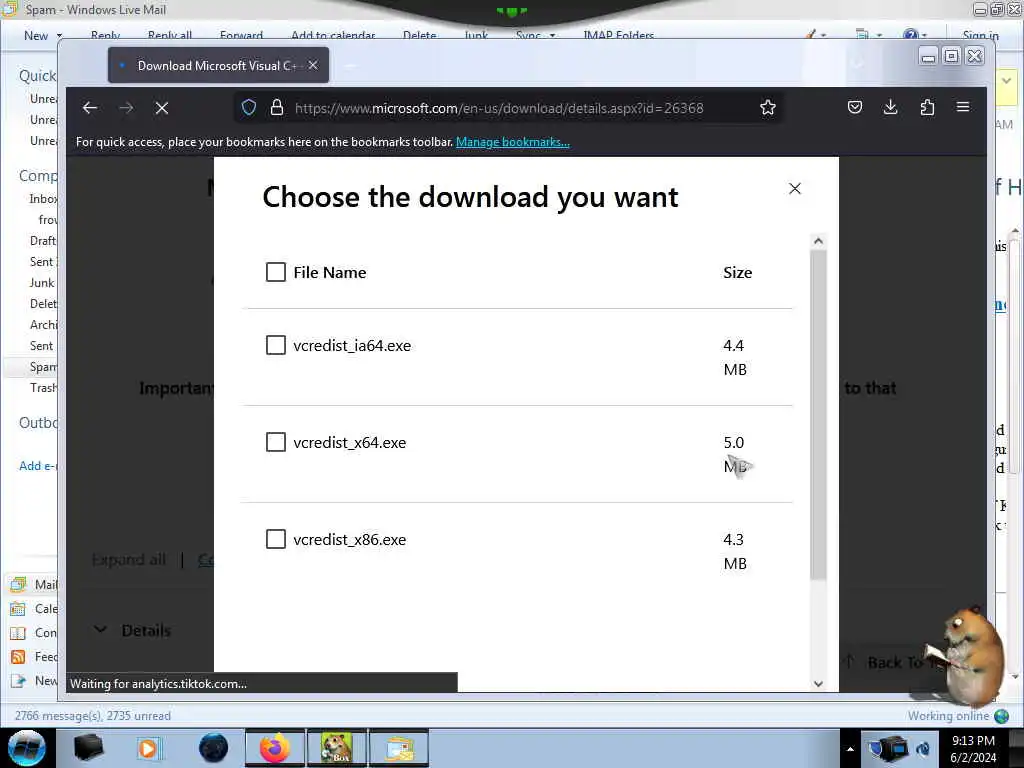Viewport: 1024px width, 768px height.
Task: Click the 4.3 MB size value
Action: point(735,551)
